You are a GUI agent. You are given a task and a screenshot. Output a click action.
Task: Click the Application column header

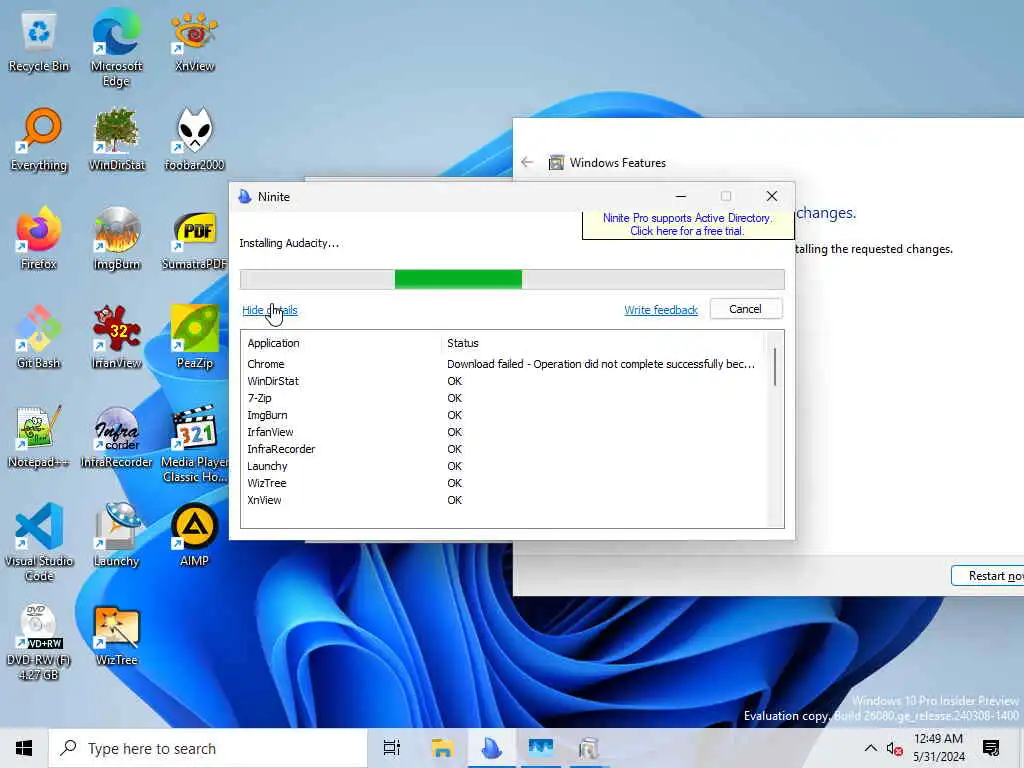click(274, 343)
